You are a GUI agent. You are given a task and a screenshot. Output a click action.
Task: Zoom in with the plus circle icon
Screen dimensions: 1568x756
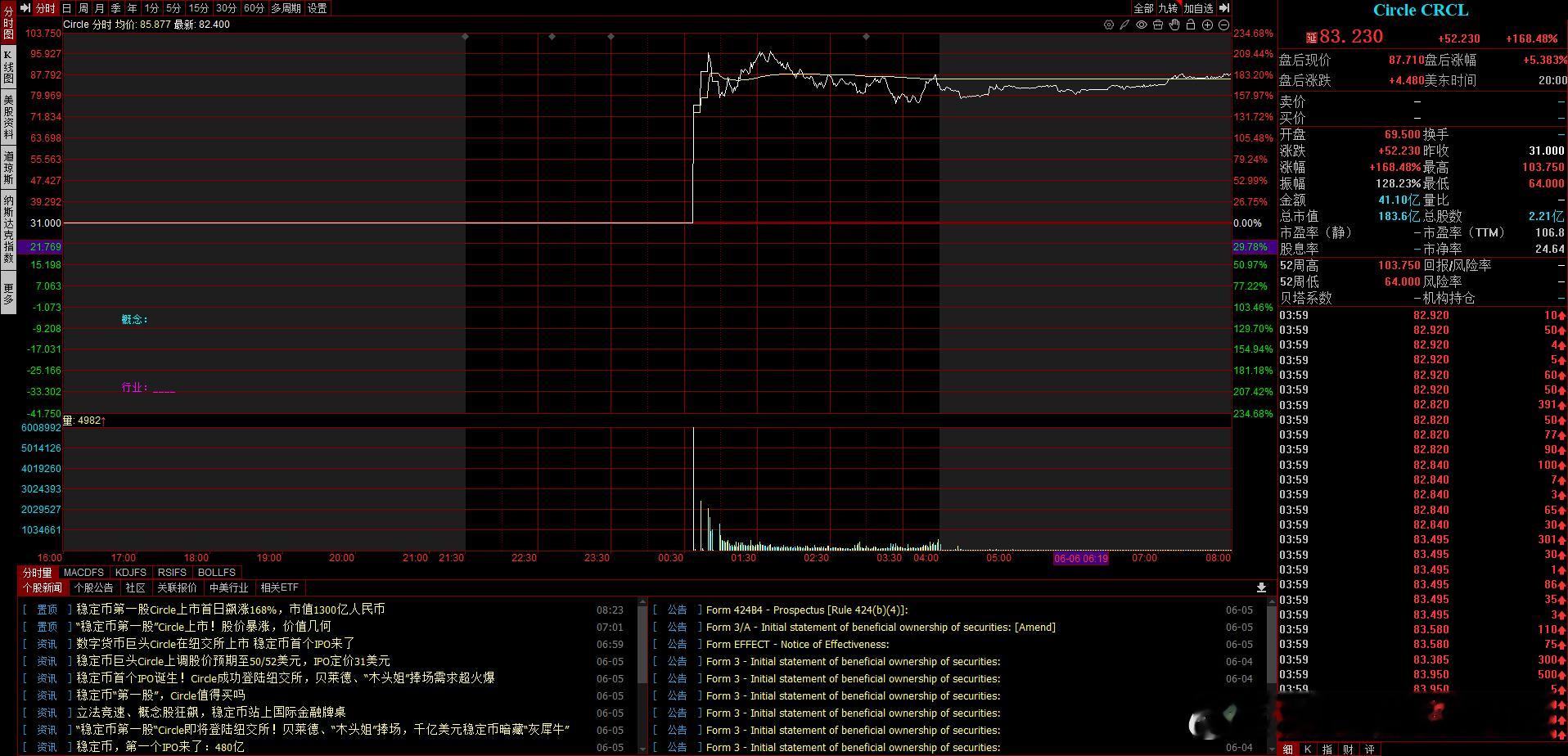1207,25
